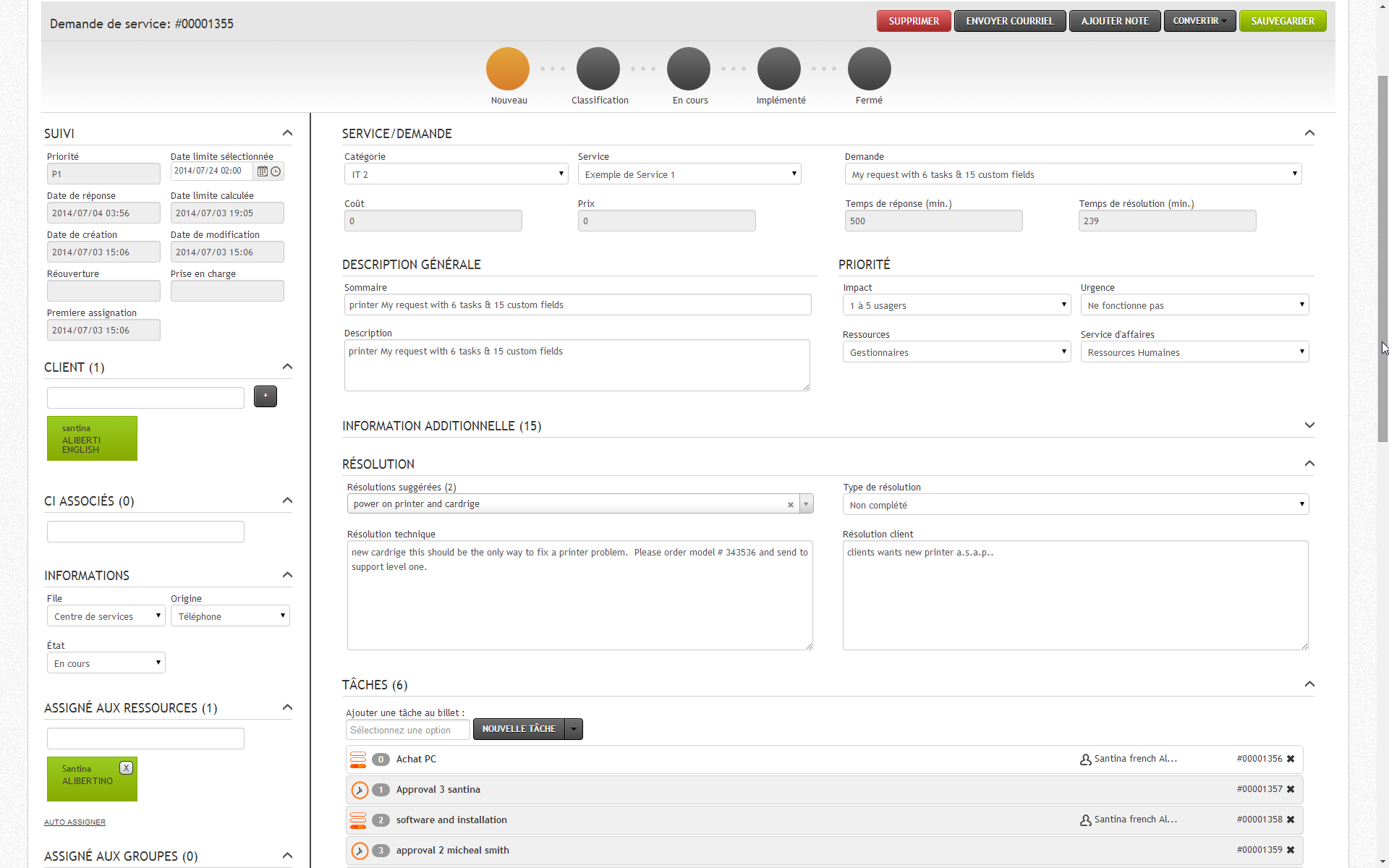This screenshot has width=1389, height=868.
Task: Open the Catégorie dropdown showing IT 2
Action: click(x=456, y=174)
